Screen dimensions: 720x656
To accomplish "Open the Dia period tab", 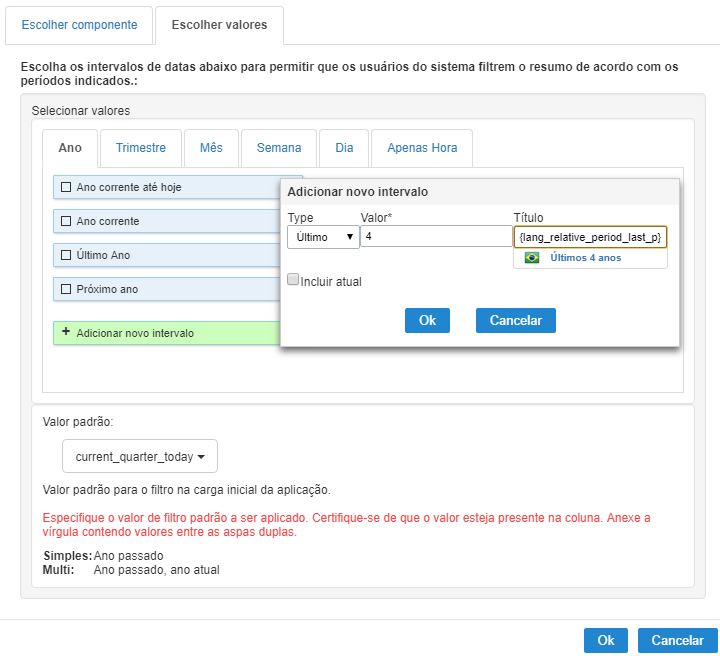I will pyautogui.click(x=344, y=148).
